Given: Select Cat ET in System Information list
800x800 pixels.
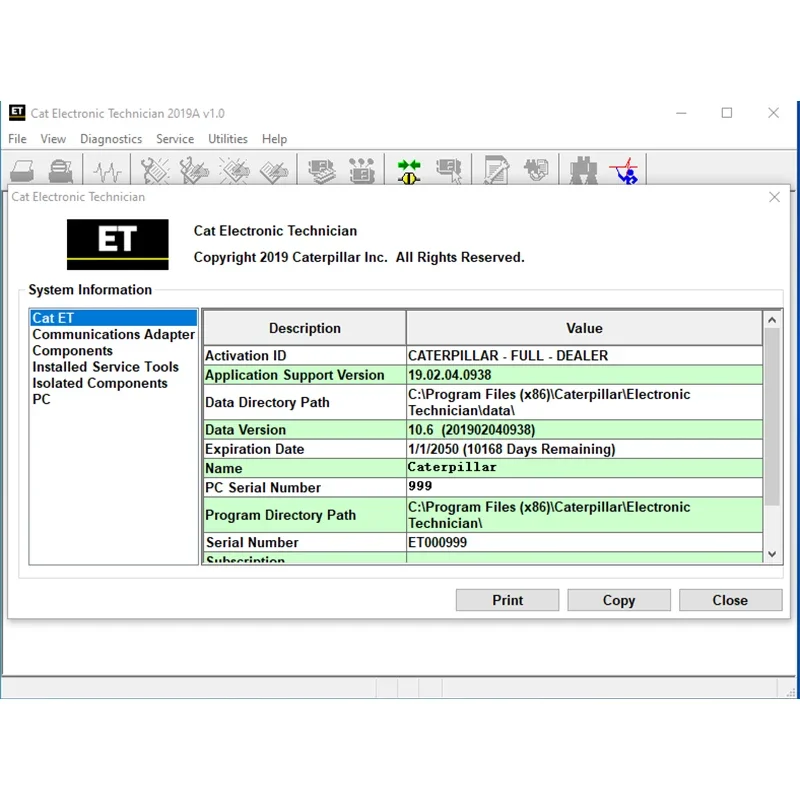Looking at the screenshot, I should [113, 318].
